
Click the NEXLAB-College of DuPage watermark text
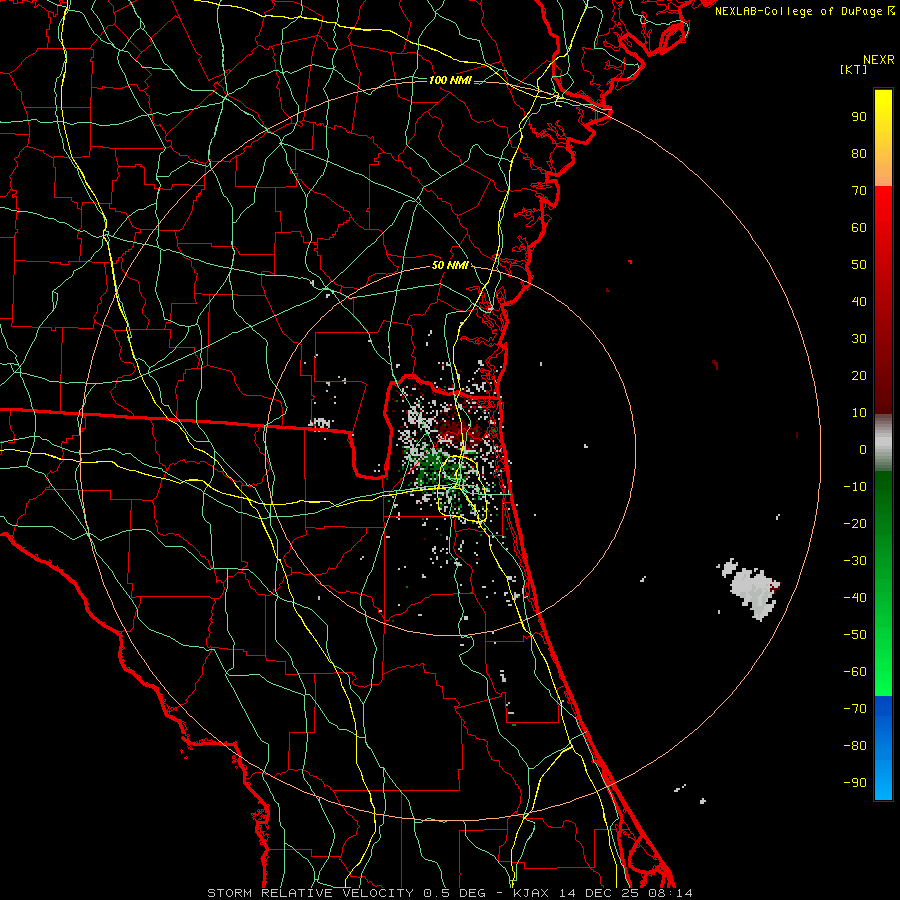(x=805, y=11)
